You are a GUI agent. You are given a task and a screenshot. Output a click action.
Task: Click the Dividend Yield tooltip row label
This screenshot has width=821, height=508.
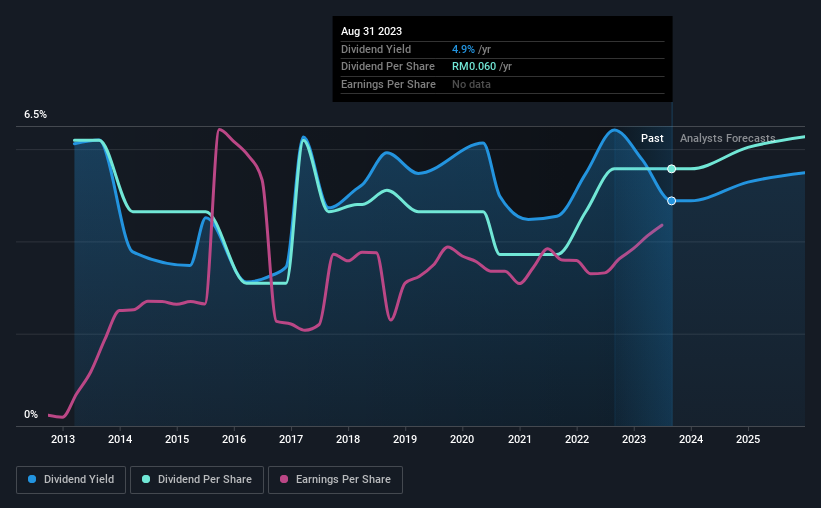[x=376, y=49]
